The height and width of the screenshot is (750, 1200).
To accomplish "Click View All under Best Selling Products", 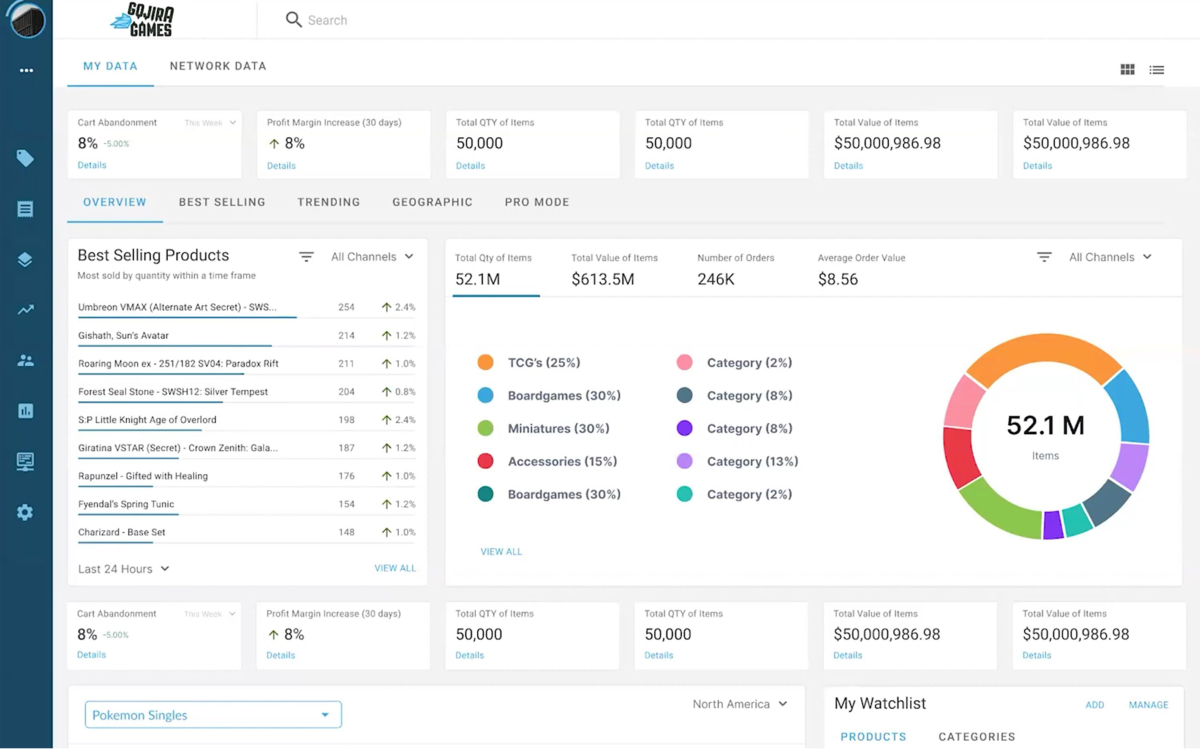I will [x=395, y=568].
